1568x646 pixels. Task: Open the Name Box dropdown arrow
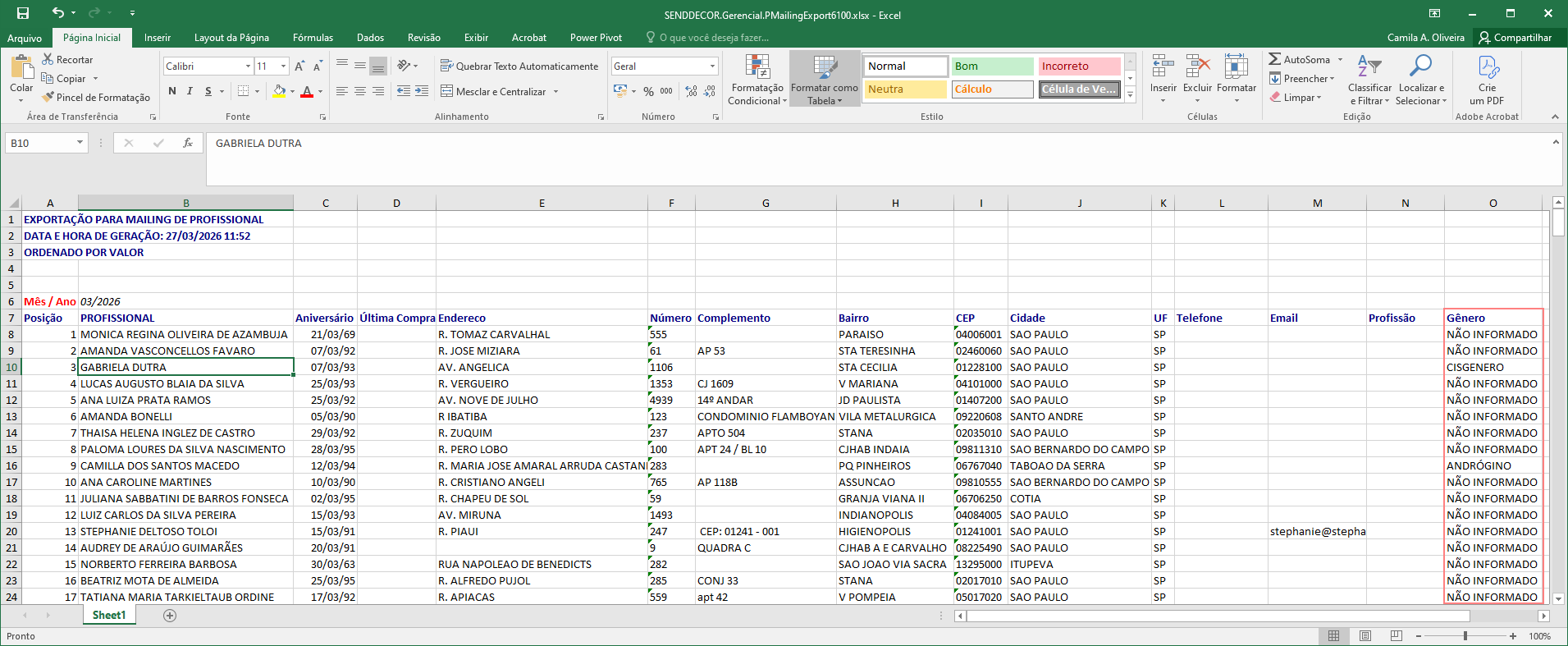click(80, 143)
